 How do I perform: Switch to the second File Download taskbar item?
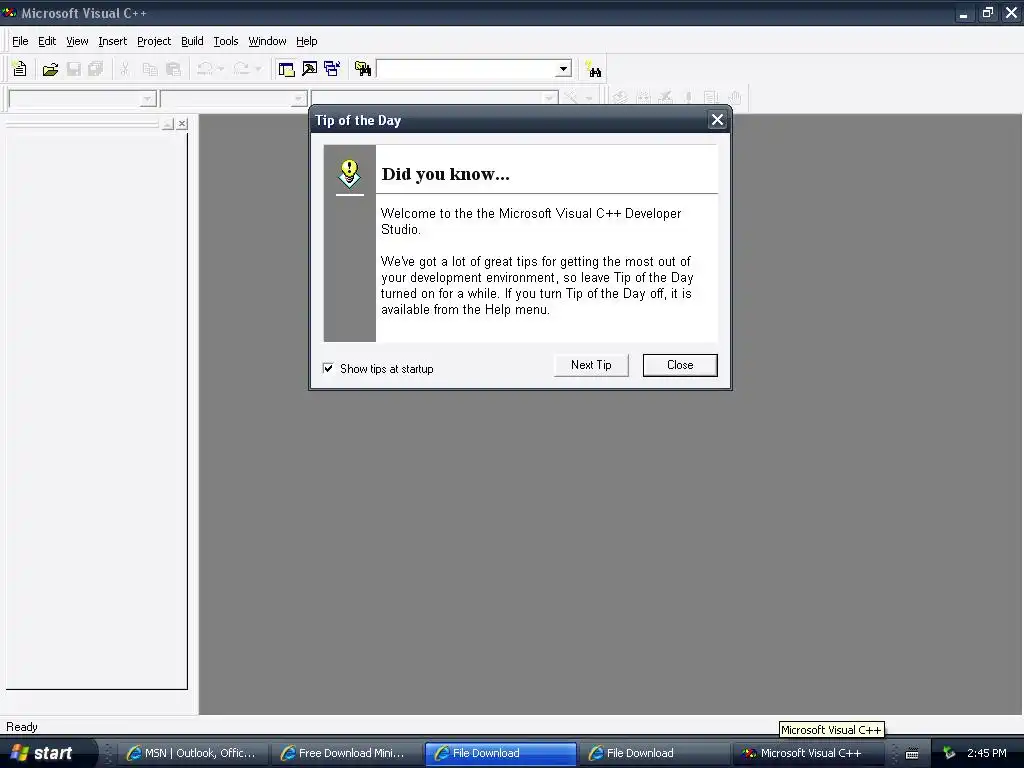655,753
